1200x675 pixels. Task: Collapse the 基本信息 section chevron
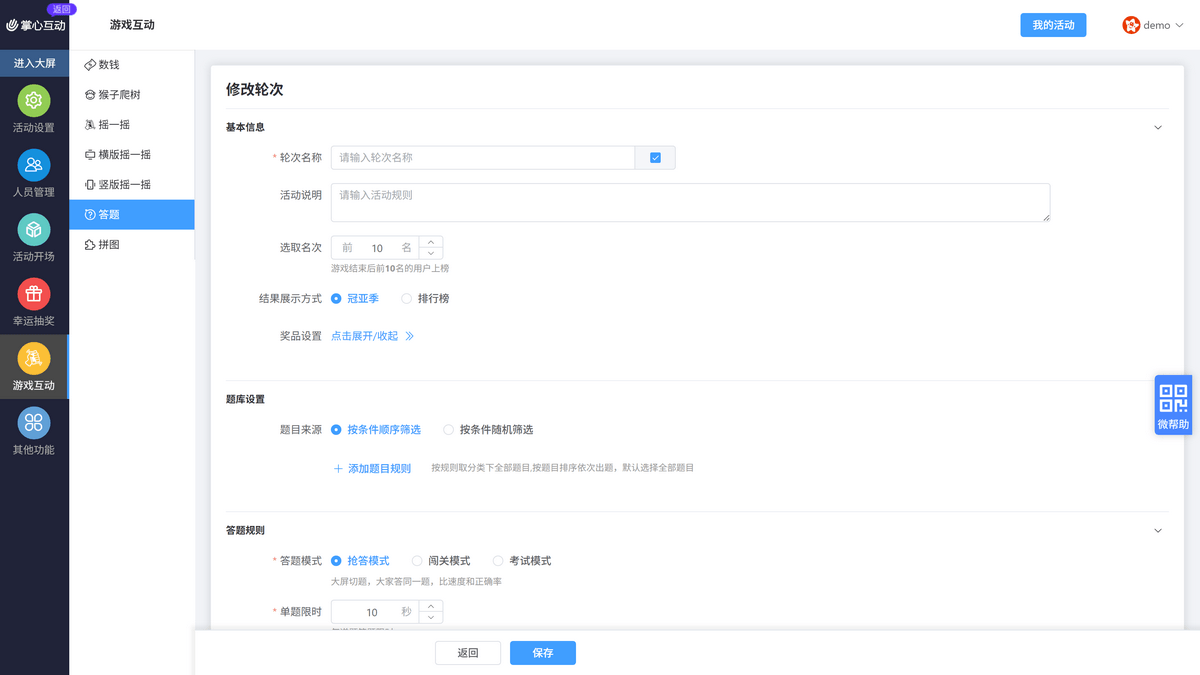pyautogui.click(x=1158, y=128)
